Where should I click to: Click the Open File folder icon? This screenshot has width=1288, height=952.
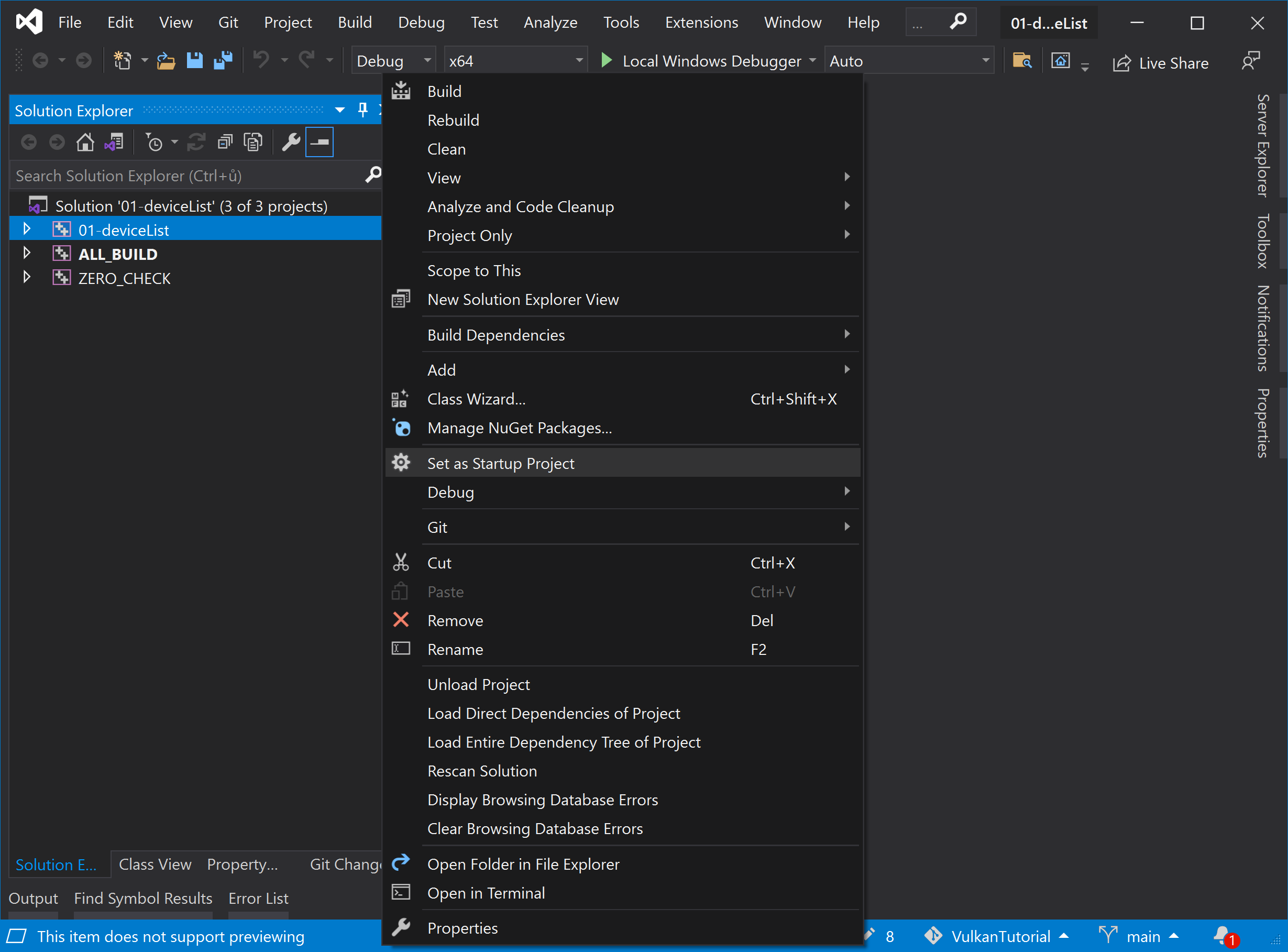coord(166,60)
